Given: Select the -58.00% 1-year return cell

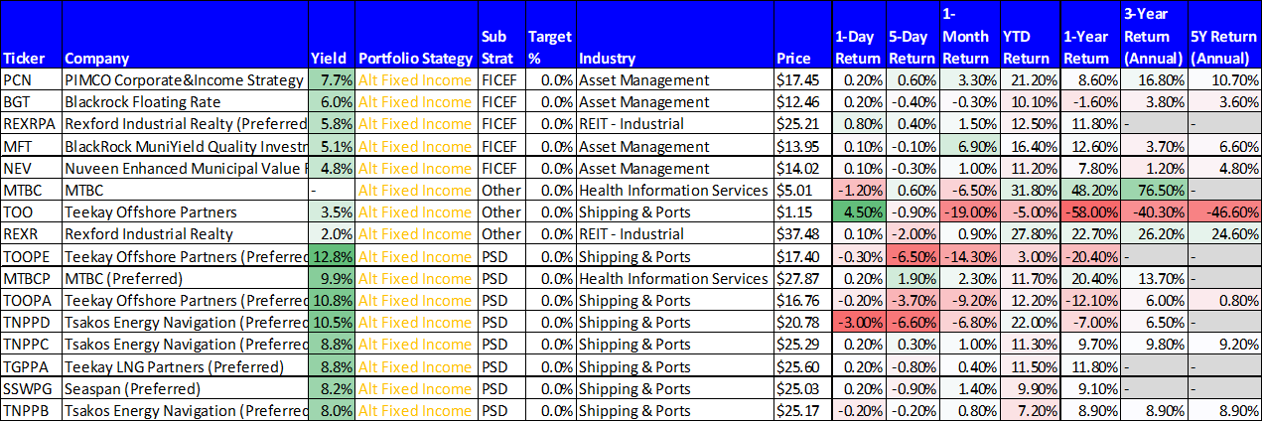Looking at the screenshot, I should [1088, 212].
